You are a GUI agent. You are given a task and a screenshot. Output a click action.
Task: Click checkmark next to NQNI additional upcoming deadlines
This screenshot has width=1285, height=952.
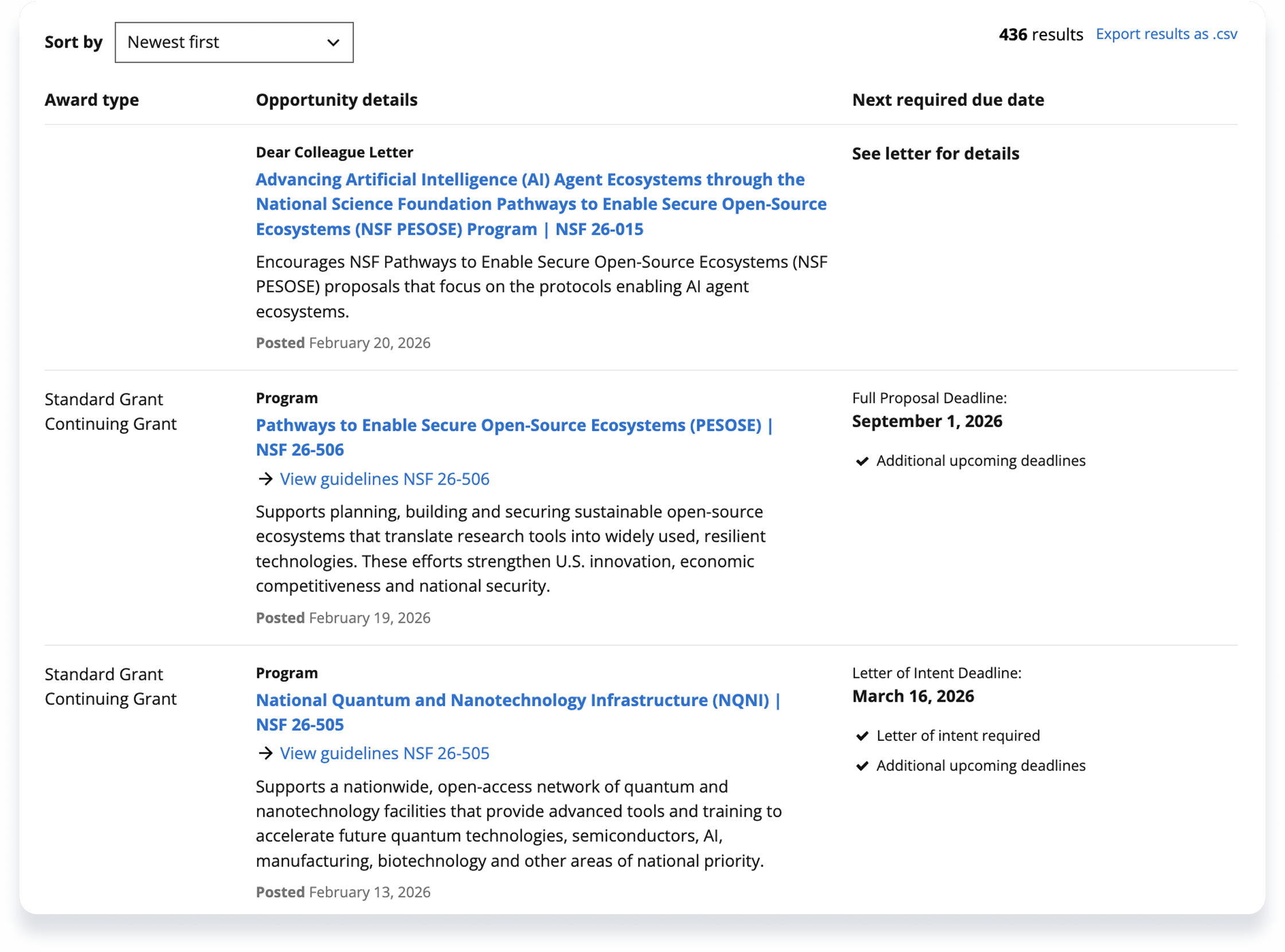(x=862, y=766)
